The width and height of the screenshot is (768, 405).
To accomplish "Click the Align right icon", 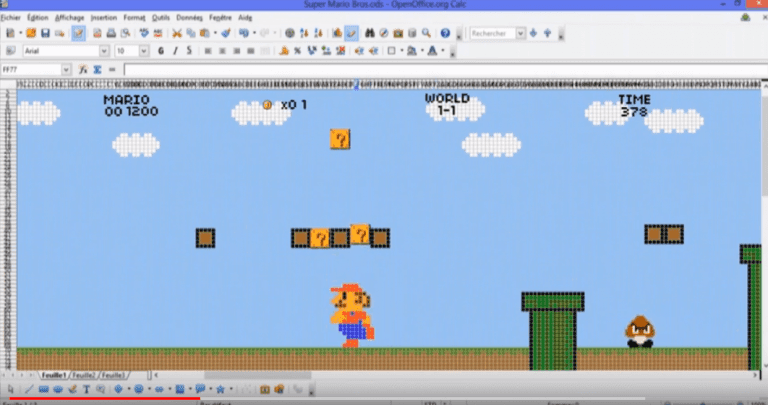I will [236, 51].
